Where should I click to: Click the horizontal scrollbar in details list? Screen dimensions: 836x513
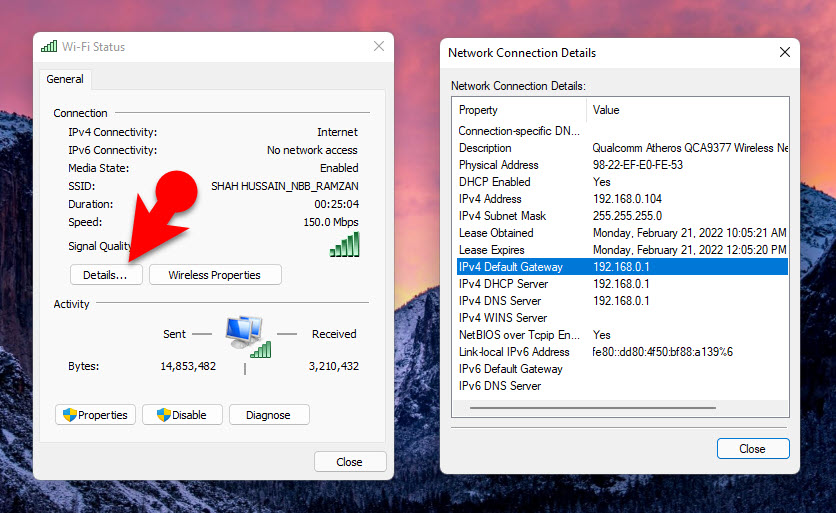[592, 408]
